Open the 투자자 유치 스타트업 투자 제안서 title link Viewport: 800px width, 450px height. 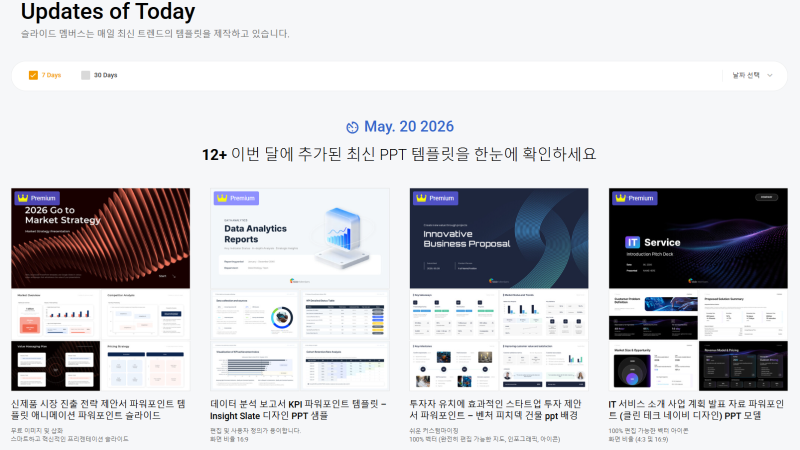point(495,410)
